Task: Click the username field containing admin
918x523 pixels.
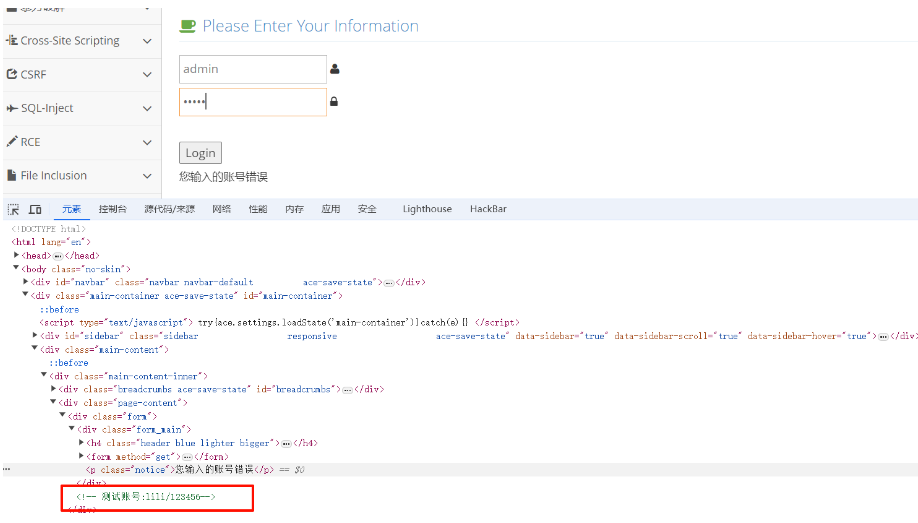Action: coord(253,69)
